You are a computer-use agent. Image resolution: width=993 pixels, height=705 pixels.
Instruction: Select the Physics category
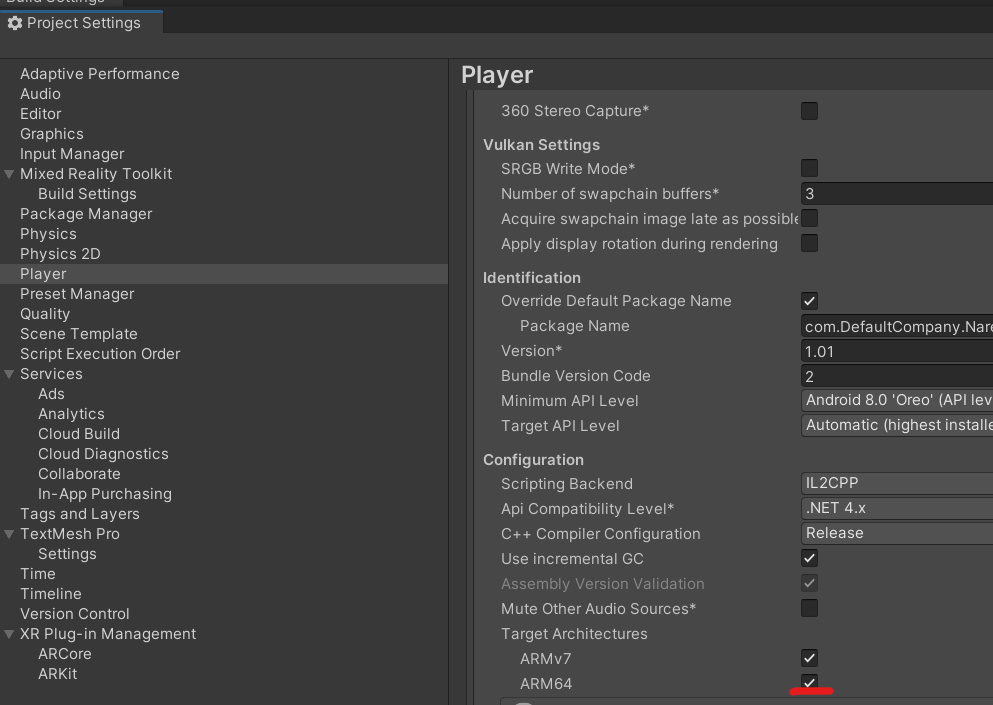pos(48,234)
